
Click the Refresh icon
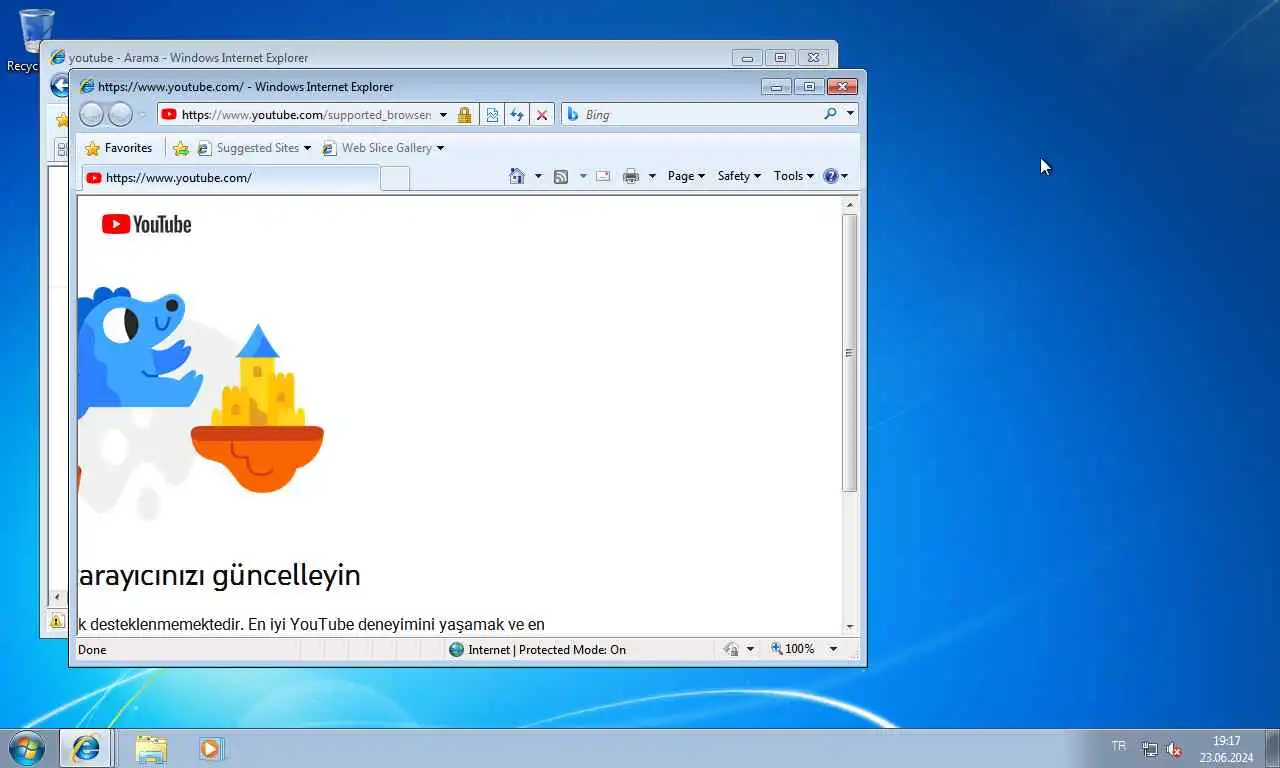tap(517, 115)
